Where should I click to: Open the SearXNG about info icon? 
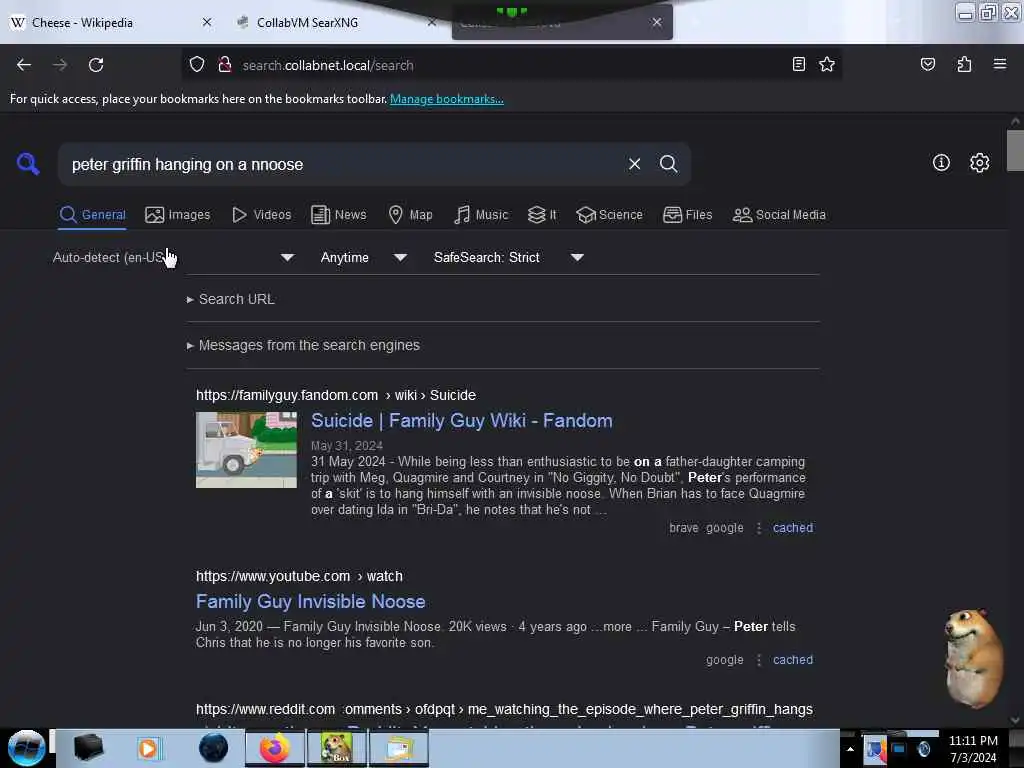(x=941, y=163)
